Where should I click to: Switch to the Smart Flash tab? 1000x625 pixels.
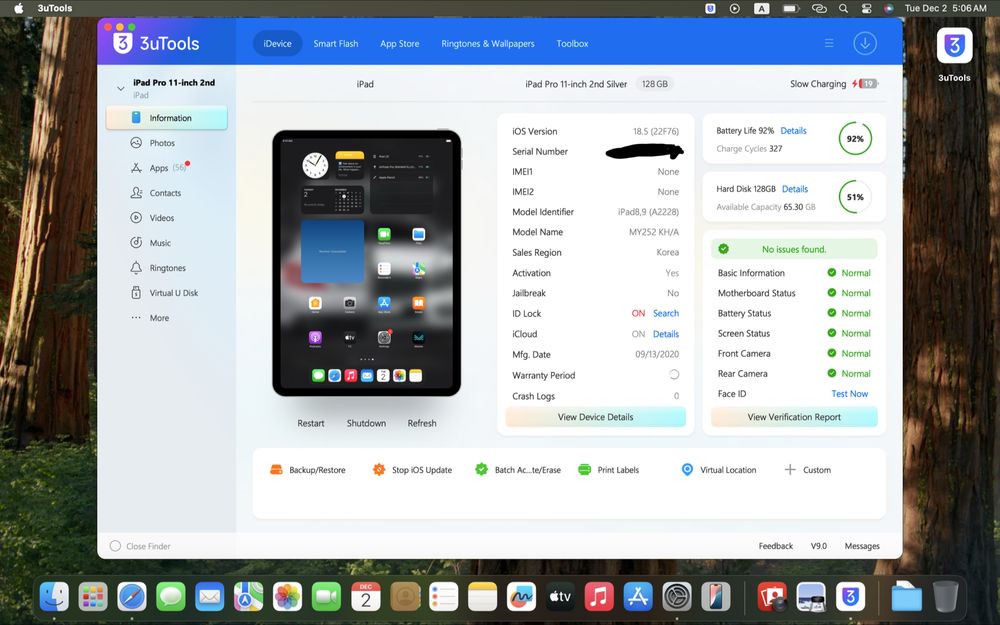335,43
